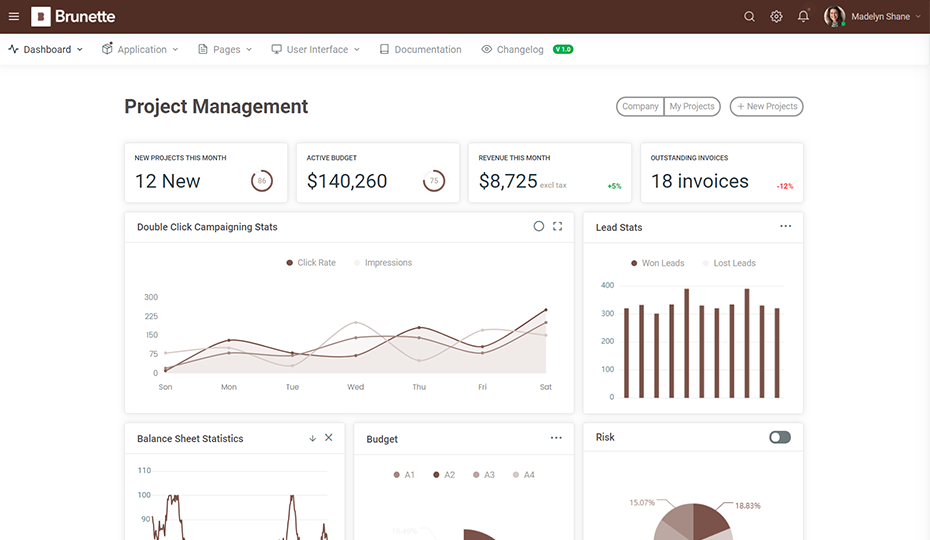Open the Application menu

(140, 49)
